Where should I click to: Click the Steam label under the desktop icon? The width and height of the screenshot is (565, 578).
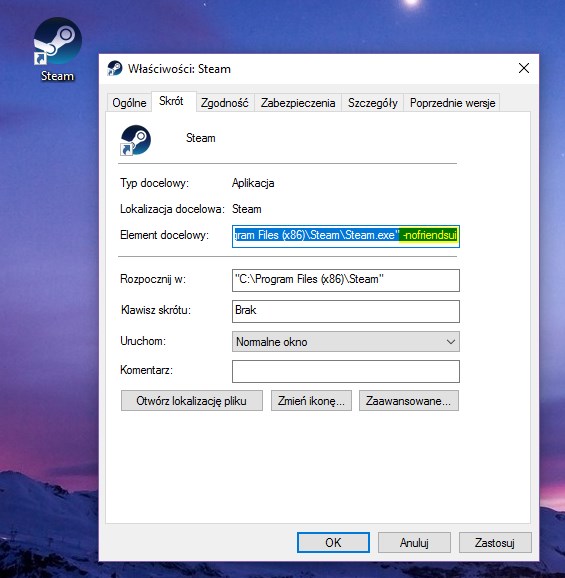(x=57, y=76)
